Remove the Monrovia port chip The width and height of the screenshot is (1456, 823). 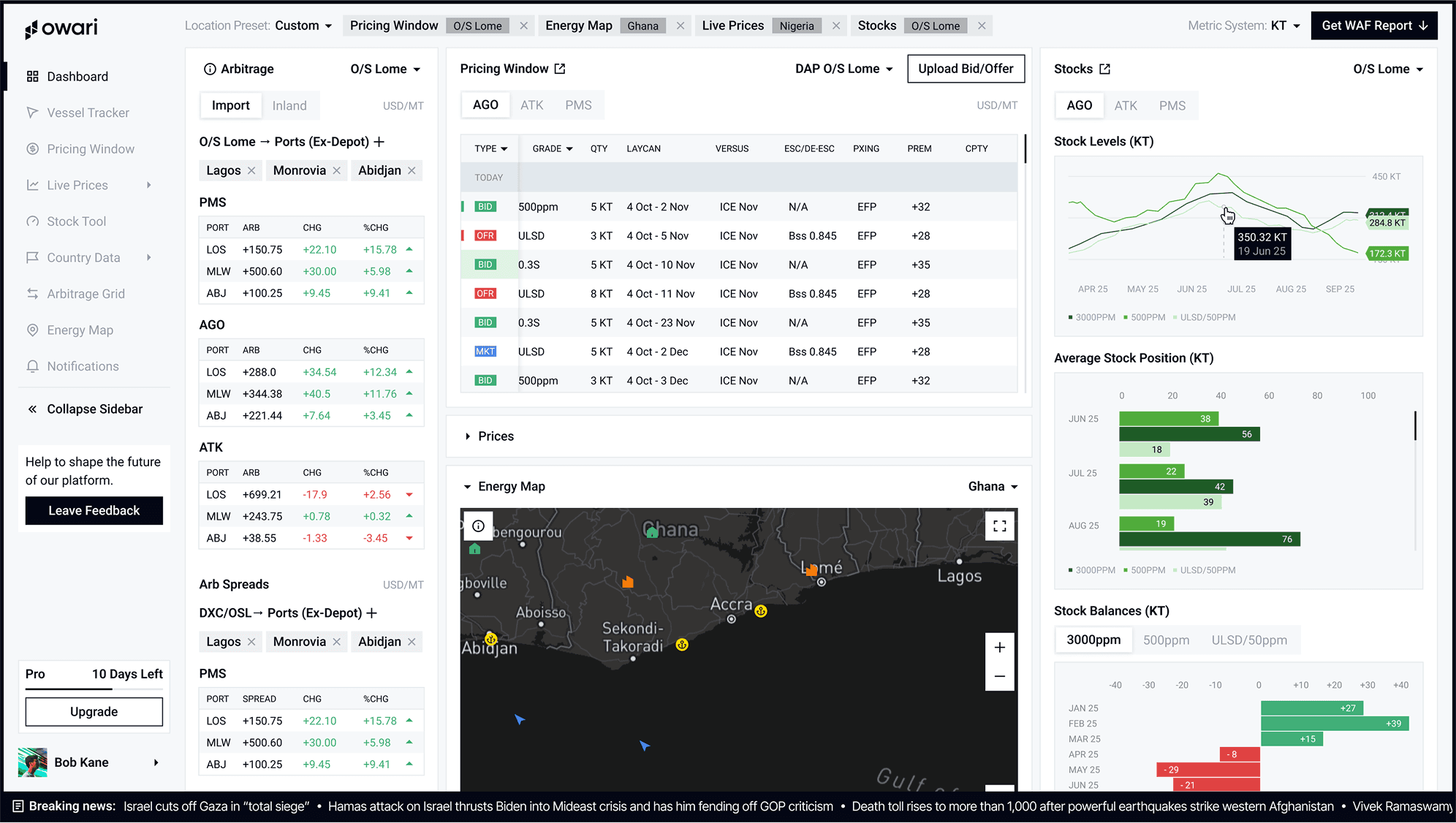click(337, 170)
